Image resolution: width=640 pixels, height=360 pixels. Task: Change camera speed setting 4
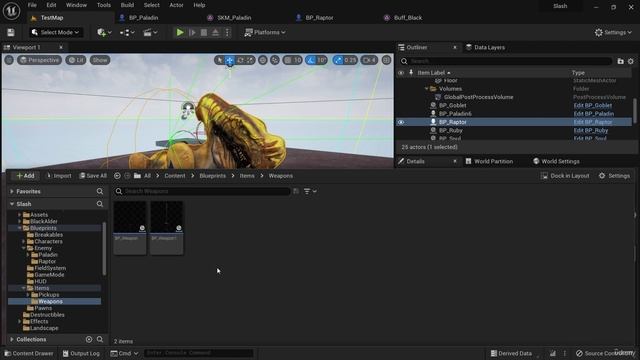pos(369,60)
